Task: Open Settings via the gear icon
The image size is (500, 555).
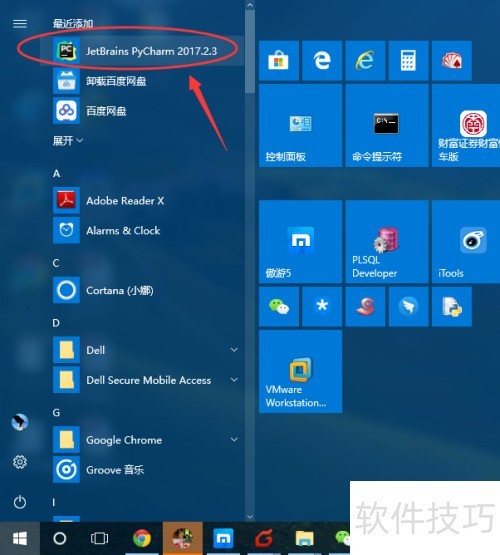Action: [20, 462]
